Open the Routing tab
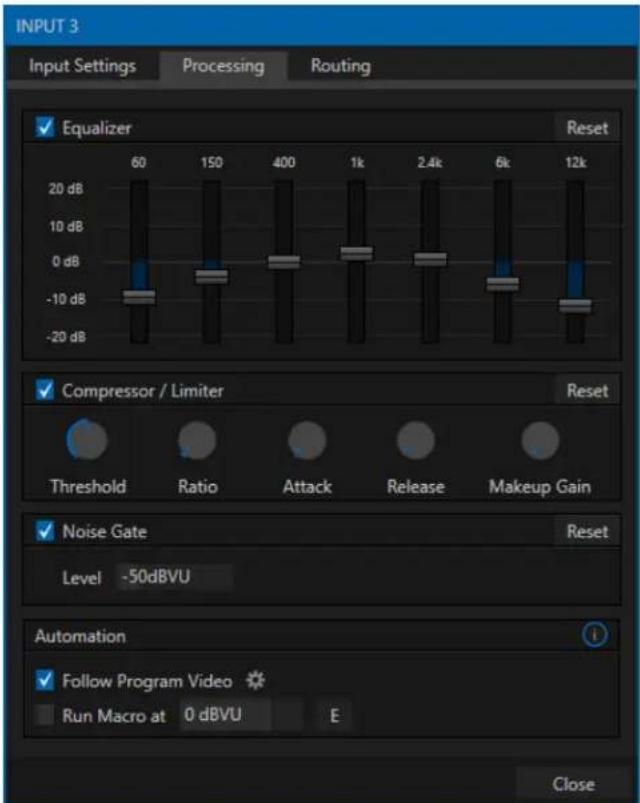This screenshot has width=640, height=803. pos(340,66)
